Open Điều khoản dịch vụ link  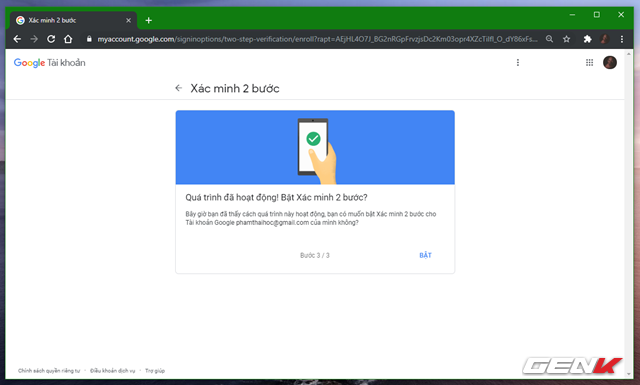(113, 371)
